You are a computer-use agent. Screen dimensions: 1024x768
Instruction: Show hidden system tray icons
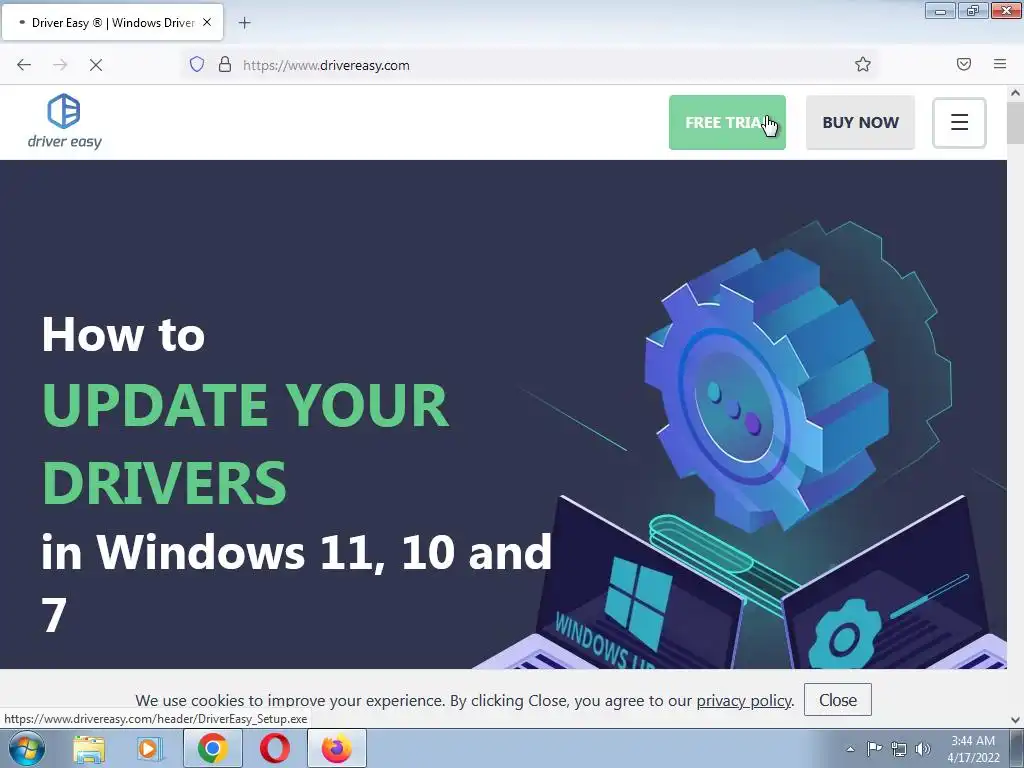[x=850, y=749]
